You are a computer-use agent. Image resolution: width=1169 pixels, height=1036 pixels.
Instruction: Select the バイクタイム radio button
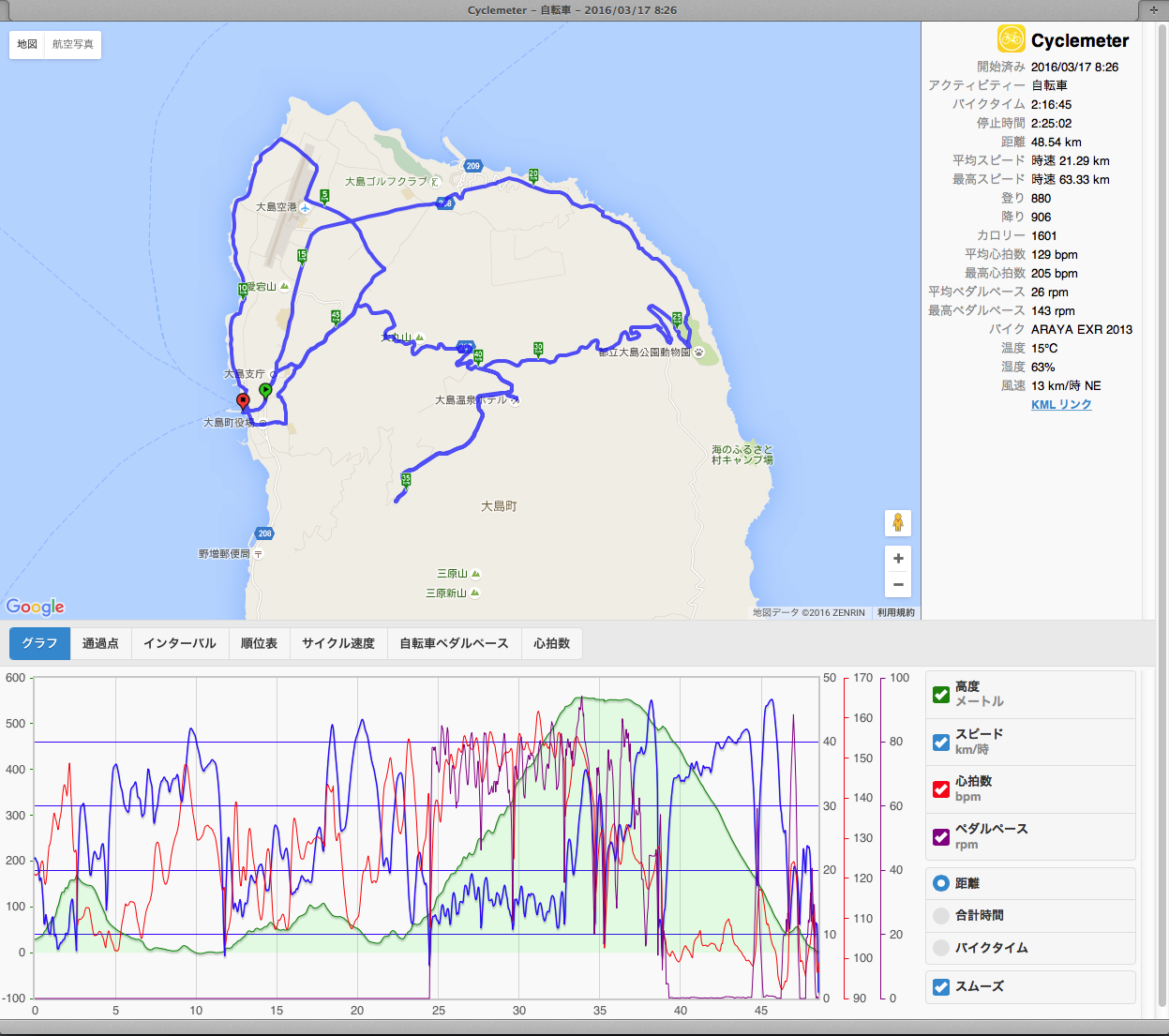coord(941,948)
